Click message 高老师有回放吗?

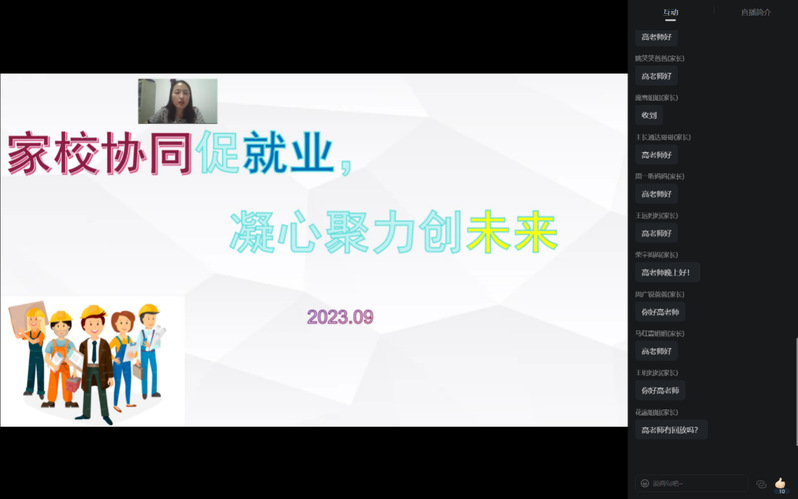click(x=671, y=429)
